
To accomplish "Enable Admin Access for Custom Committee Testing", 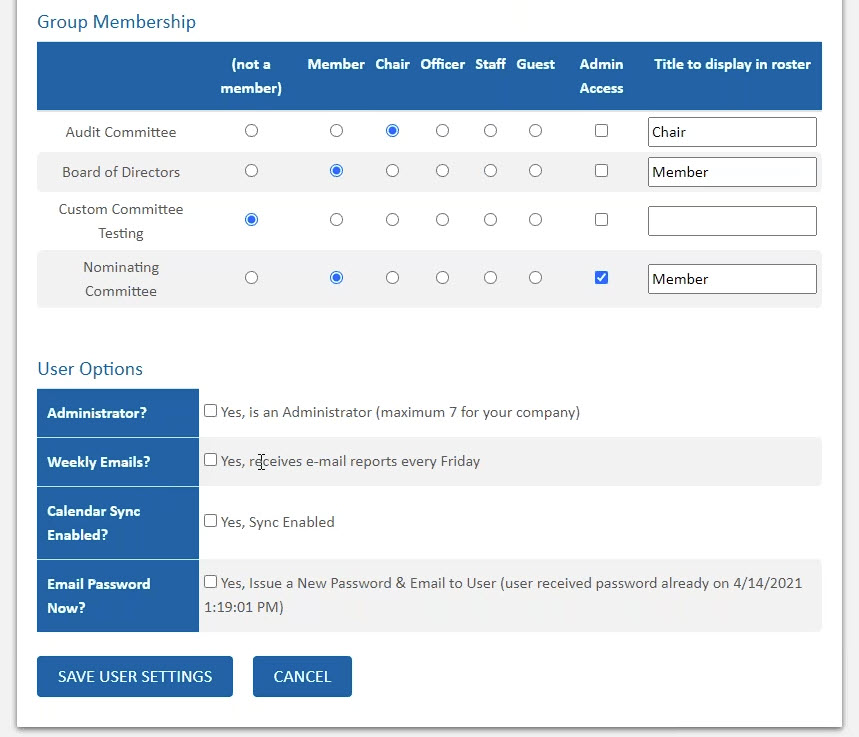I will pos(602,220).
